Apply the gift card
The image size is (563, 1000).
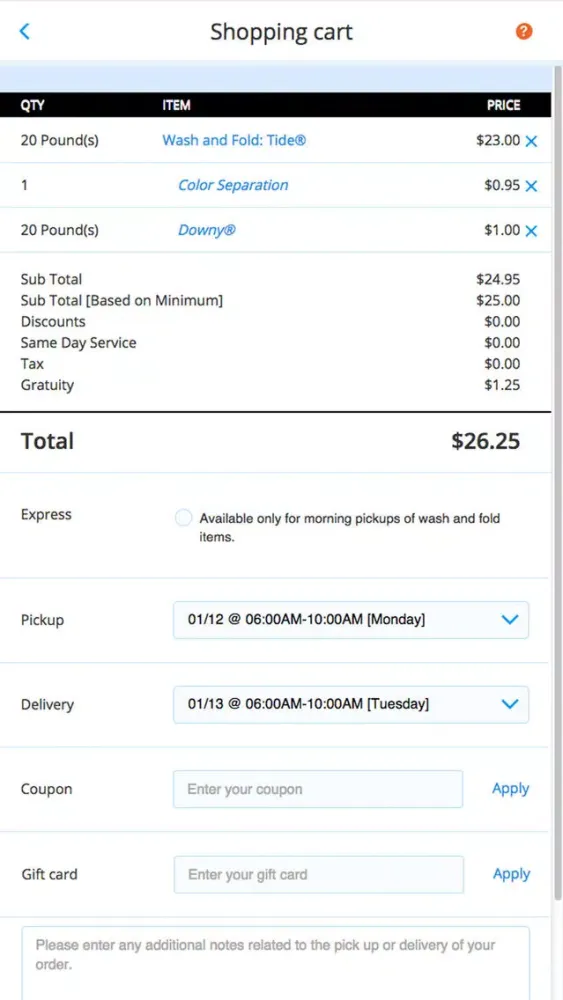511,874
